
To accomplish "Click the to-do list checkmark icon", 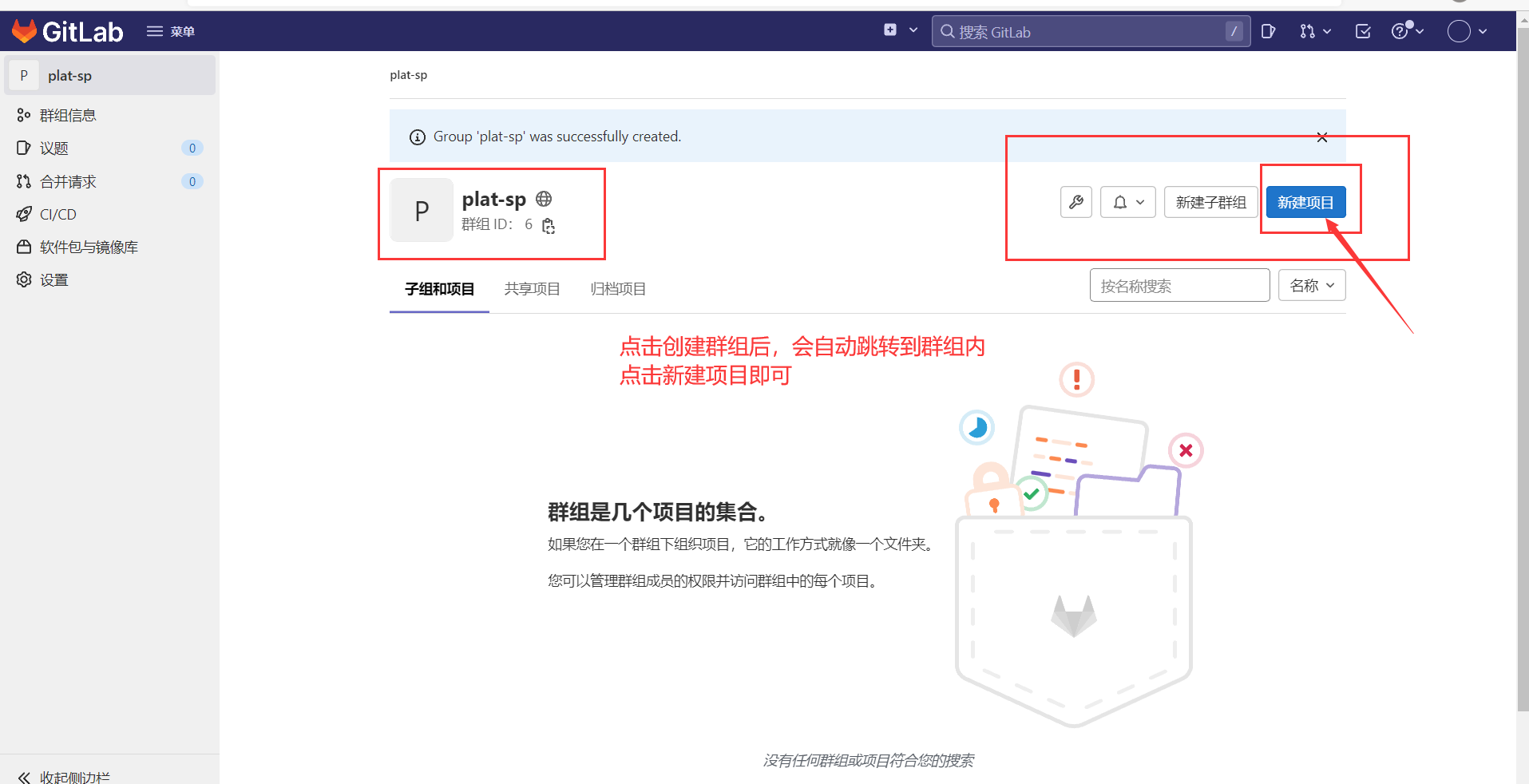I will 1362,31.
